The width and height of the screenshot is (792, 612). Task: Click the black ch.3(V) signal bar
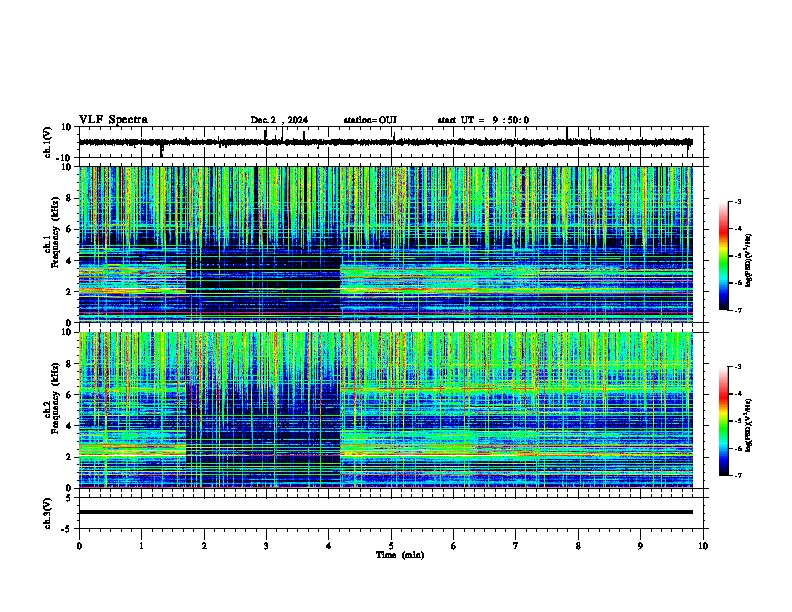click(x=386, y=512)
